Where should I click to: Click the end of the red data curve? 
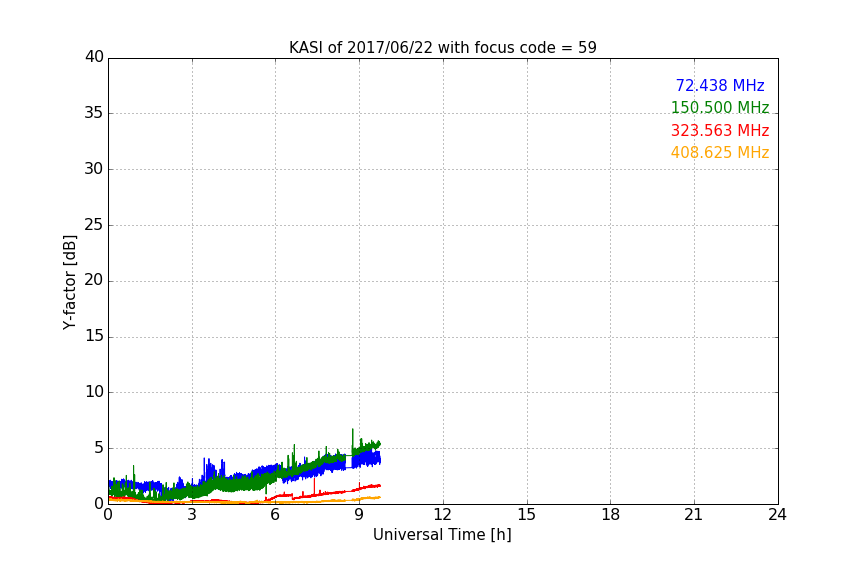click(379, 486)
